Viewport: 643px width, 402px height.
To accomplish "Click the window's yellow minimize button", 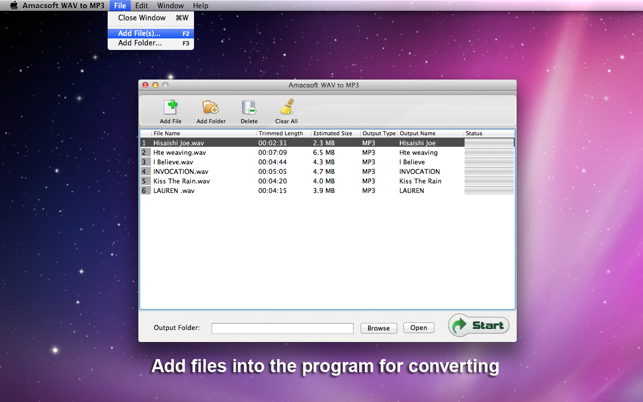I will [155, 85].
